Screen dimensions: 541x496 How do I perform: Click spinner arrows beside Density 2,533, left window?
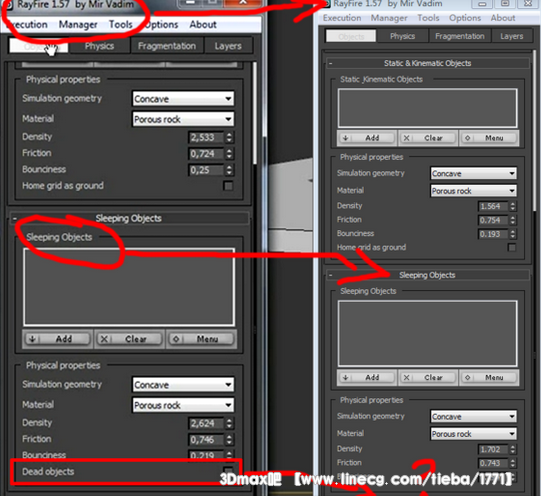click(229, 137)
